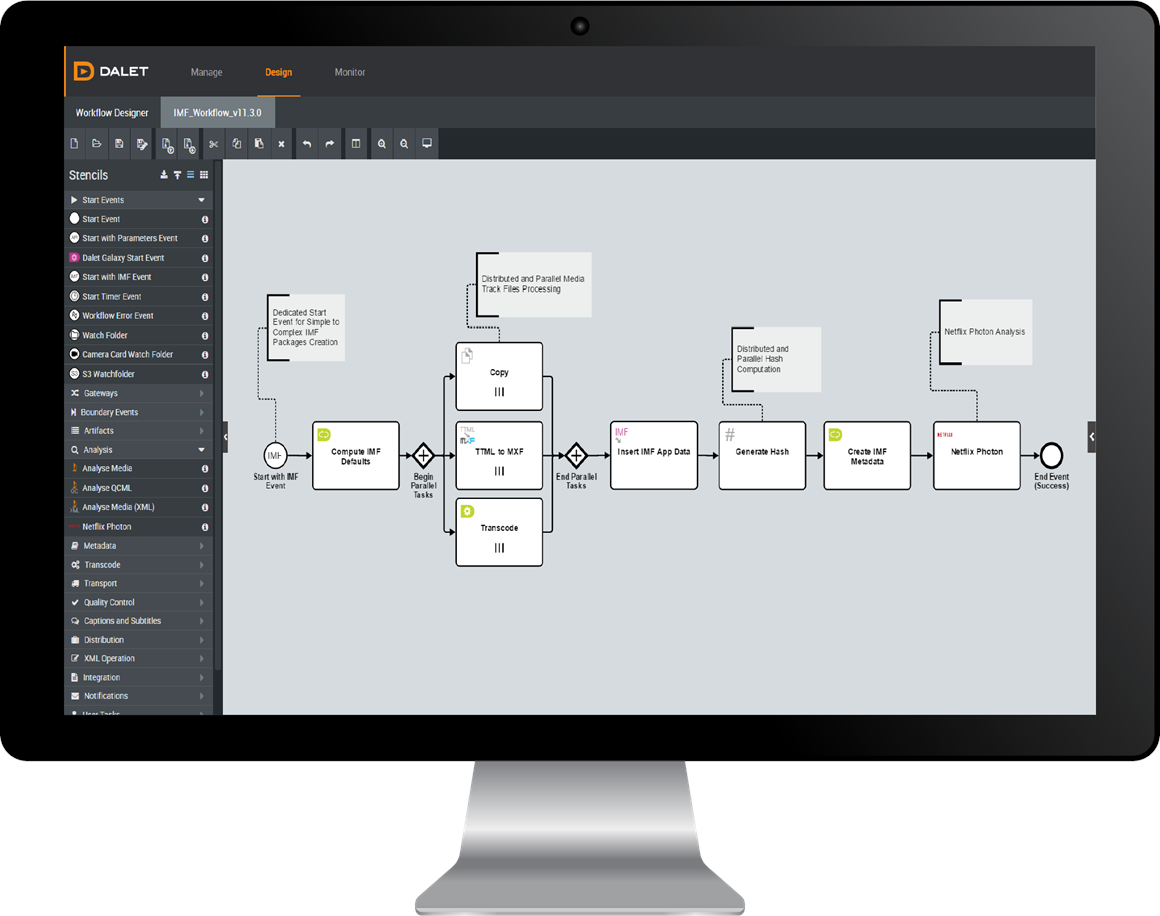Switch Stencils panel to list view

pyautogui.click(x=191, y=175)
